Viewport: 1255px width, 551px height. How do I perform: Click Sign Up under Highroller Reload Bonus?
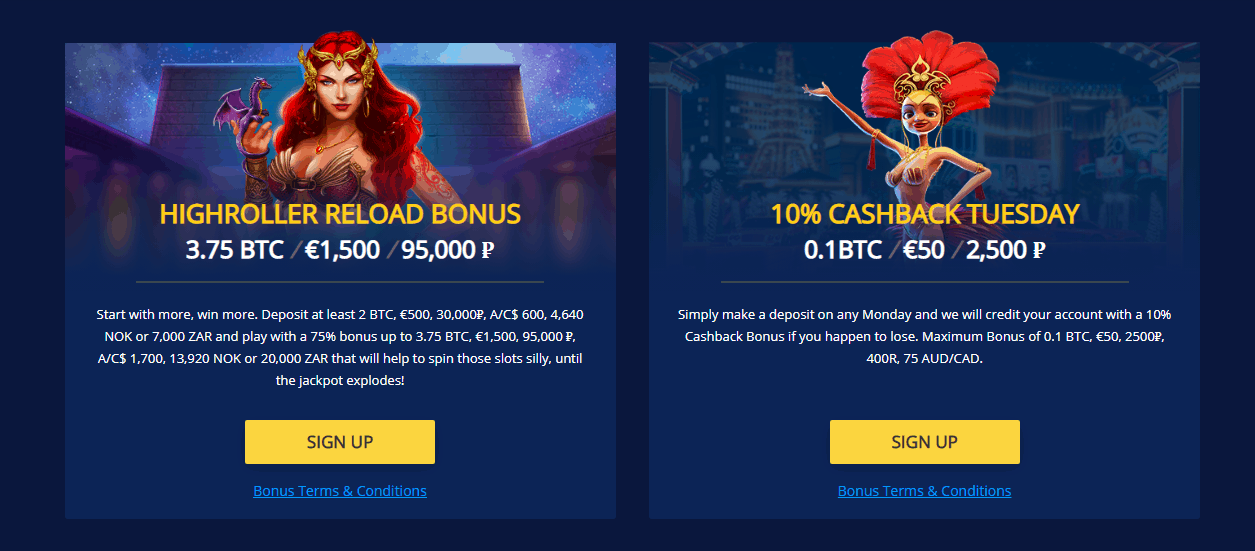[340, 442]
